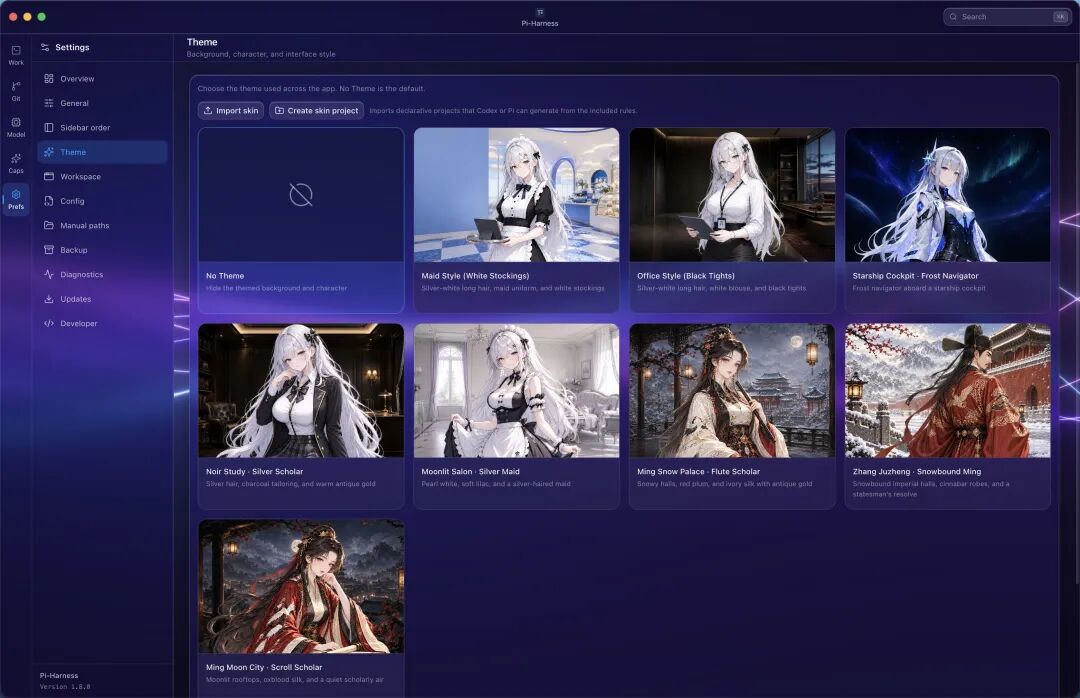Click the Diagnostics pulse icon

(49, 274)
